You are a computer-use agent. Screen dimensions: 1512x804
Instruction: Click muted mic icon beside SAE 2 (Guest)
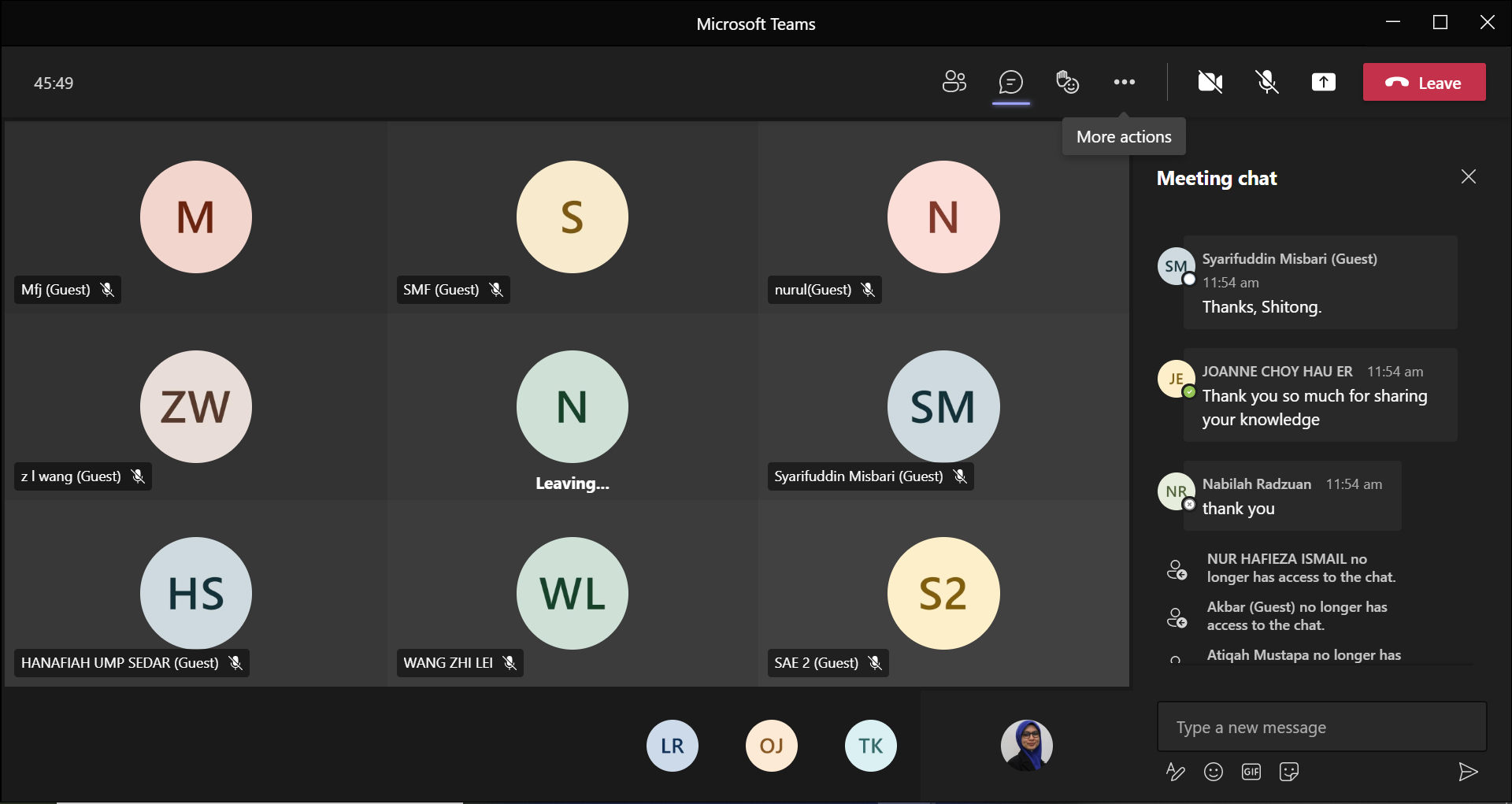(x=875, y=662)
